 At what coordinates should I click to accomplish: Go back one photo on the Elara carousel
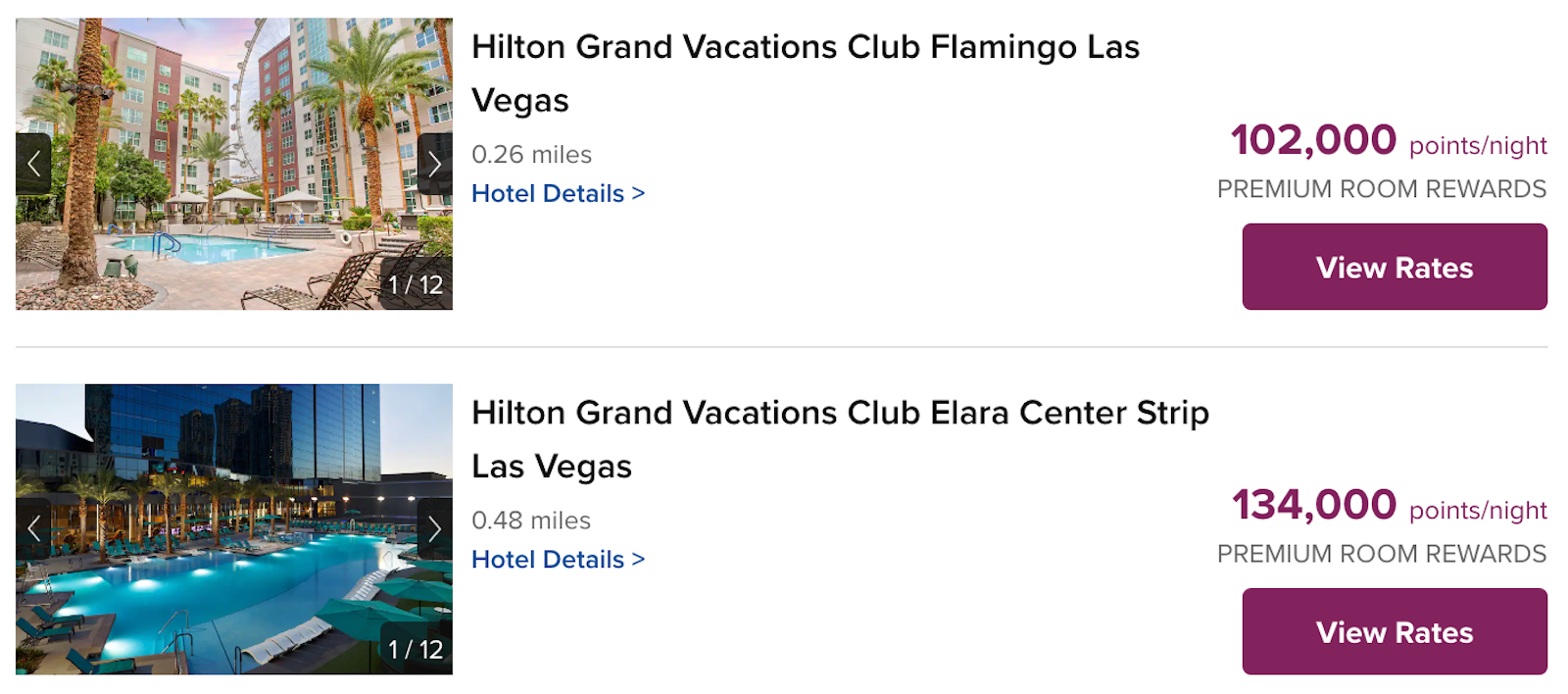[x=35, y=529]
